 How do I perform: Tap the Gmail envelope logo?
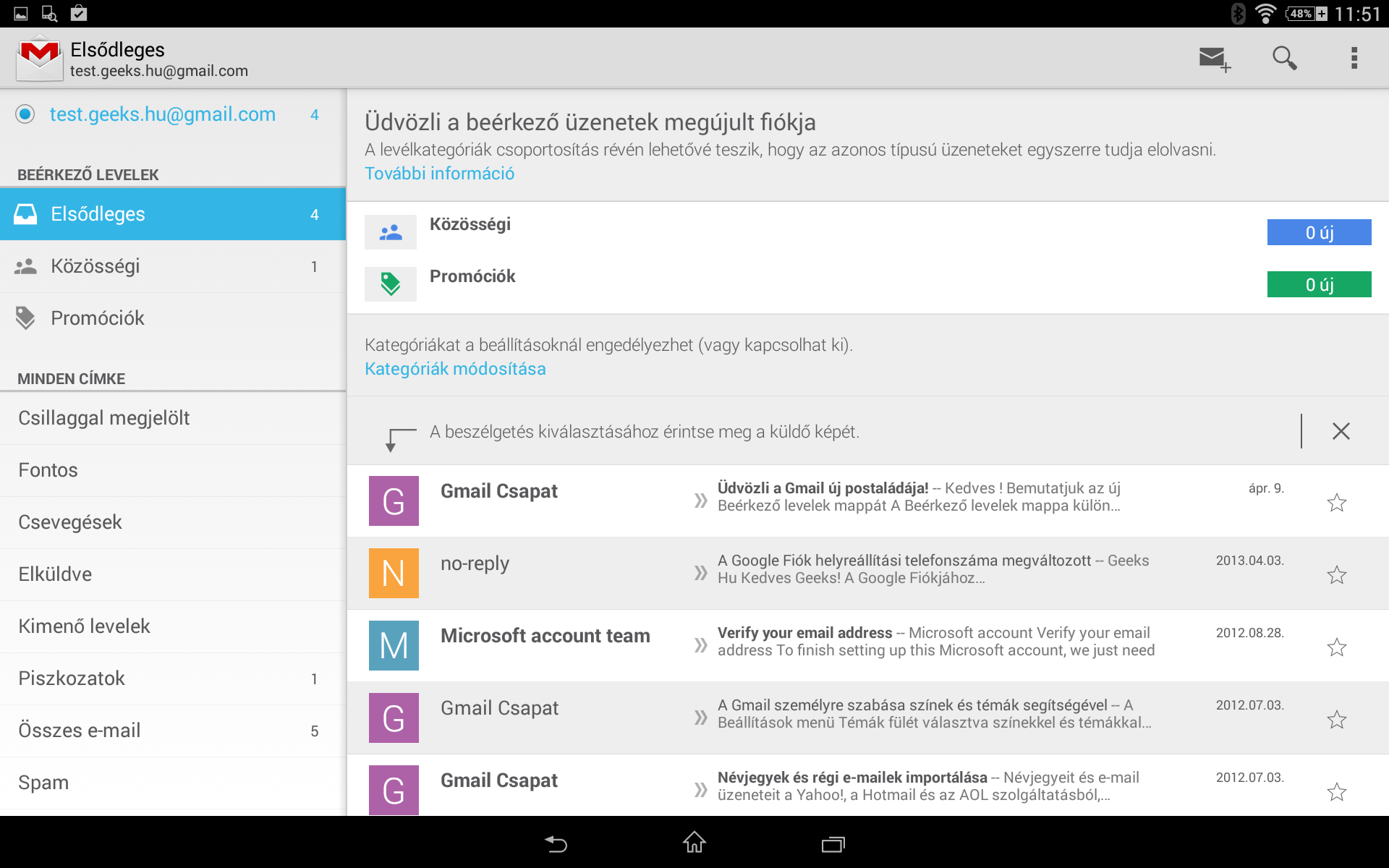(x=39, y=58)
